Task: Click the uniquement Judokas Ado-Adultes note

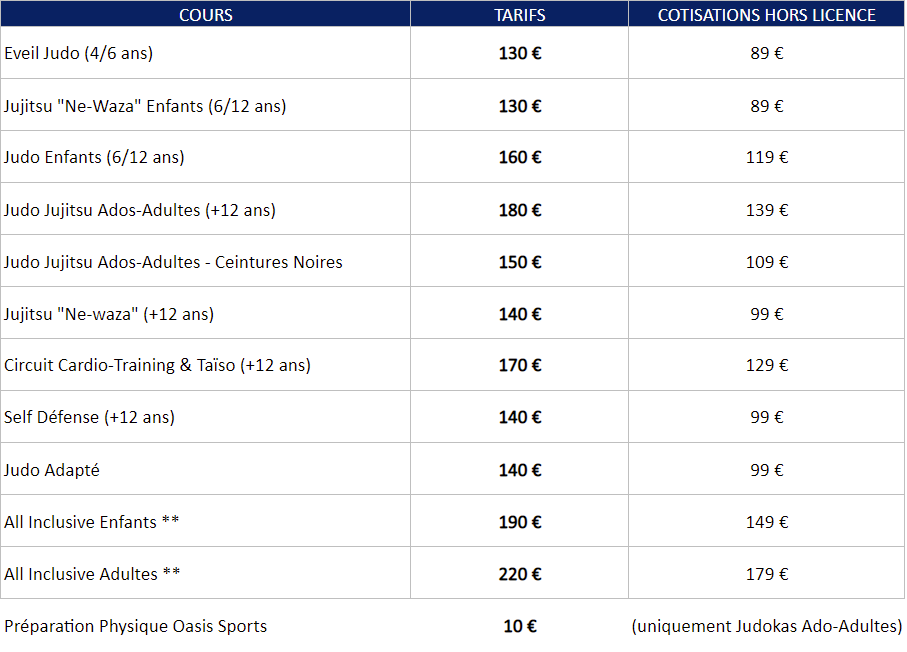Action: coord(766,626)
